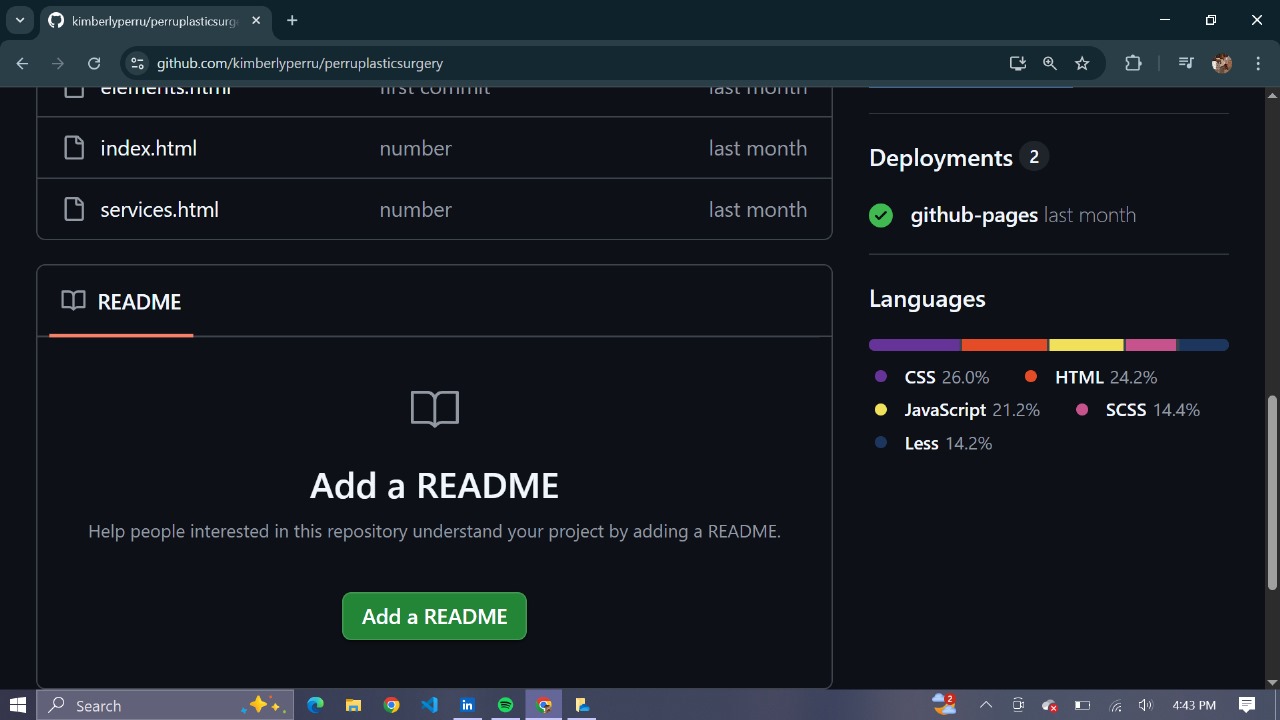Open the index.html file

point(148,148)
